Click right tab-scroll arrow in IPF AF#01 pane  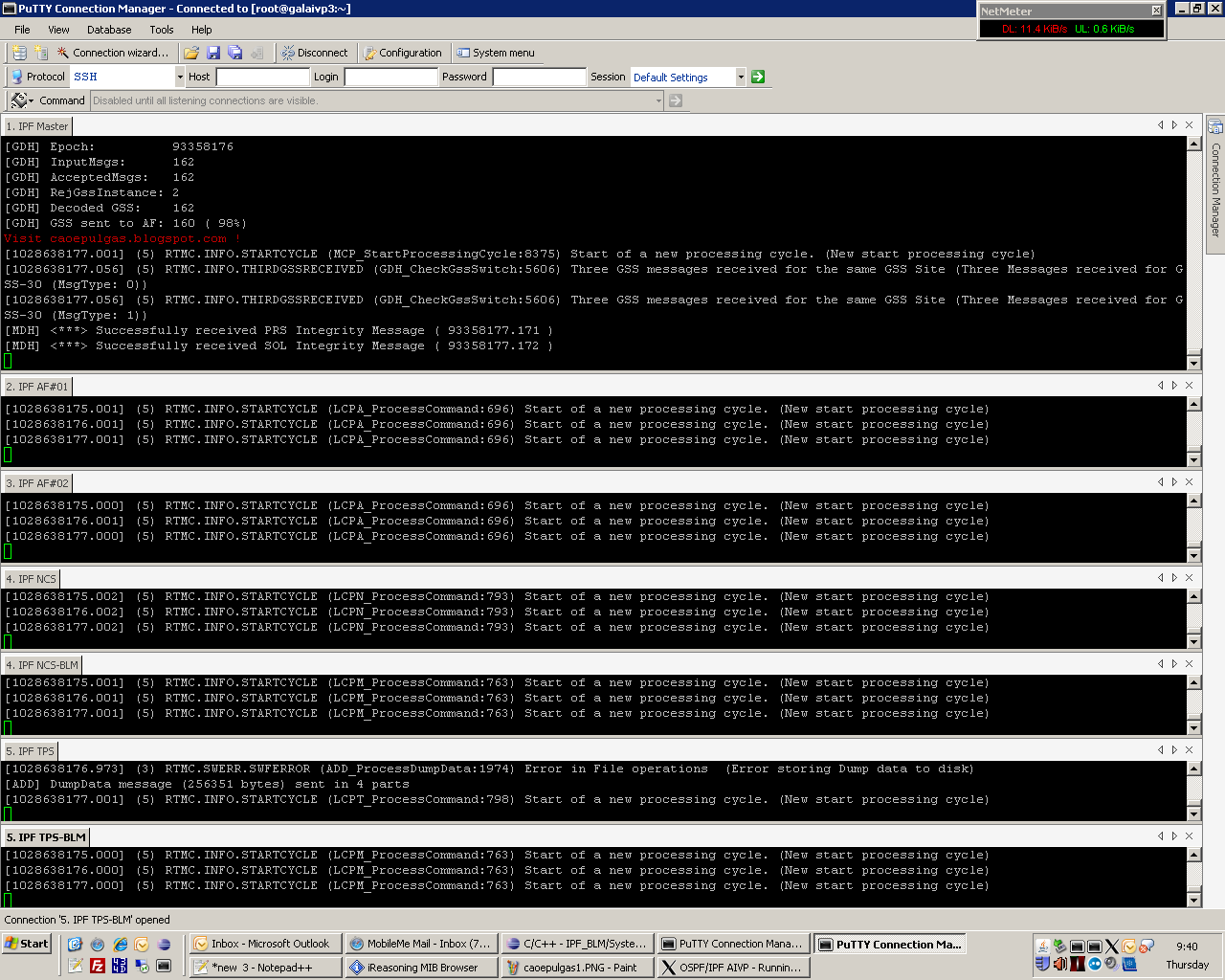(x=1174, y=386)
